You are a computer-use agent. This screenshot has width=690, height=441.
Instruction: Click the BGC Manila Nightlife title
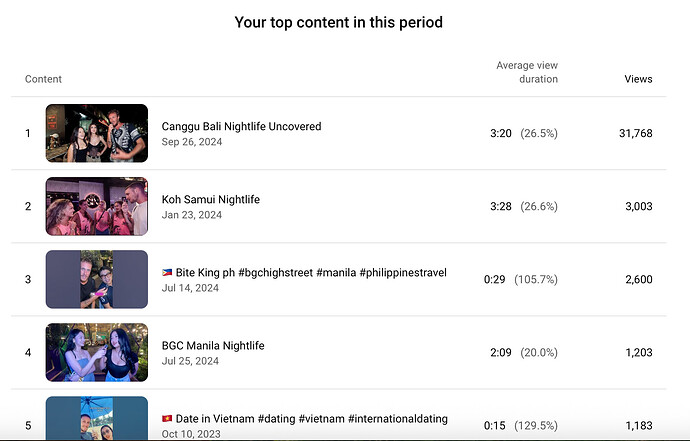[213, 345]
